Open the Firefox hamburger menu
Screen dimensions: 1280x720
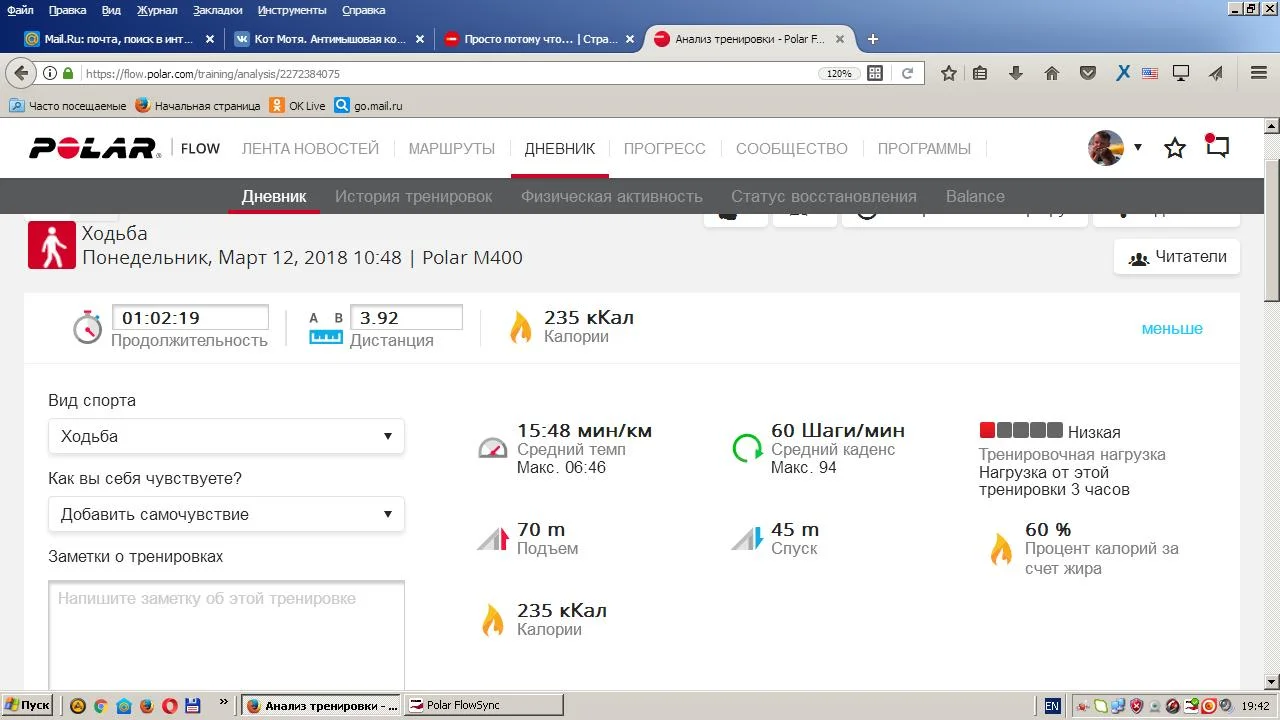[x=1259, y=73]
